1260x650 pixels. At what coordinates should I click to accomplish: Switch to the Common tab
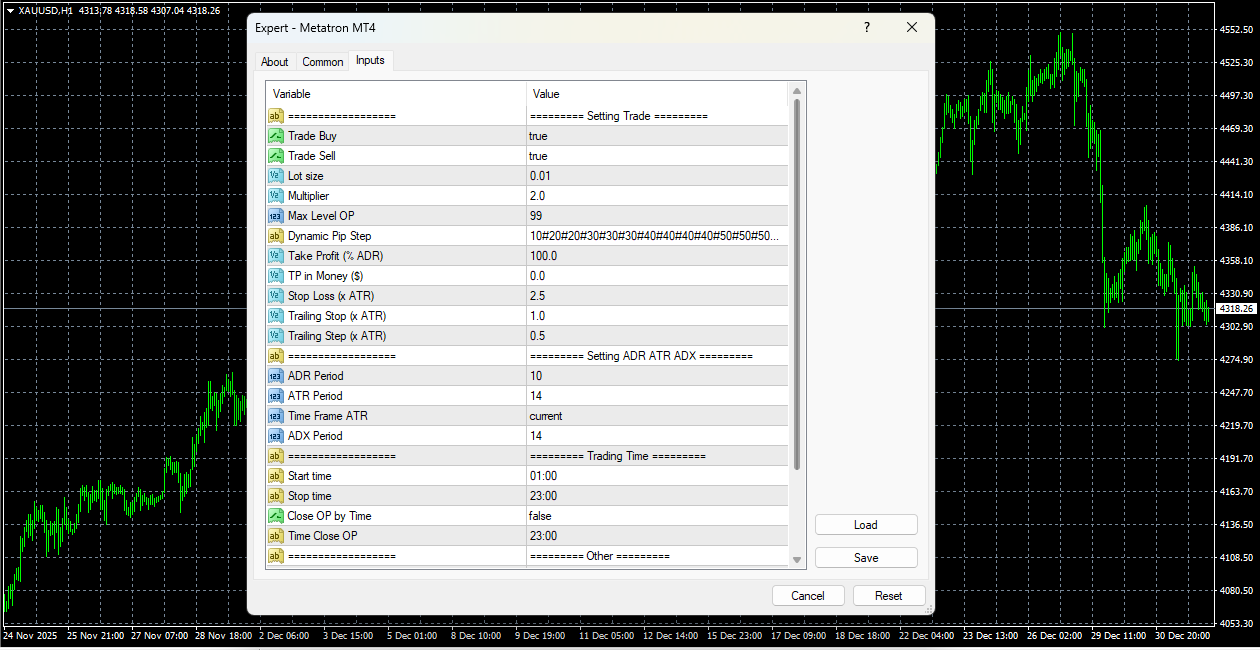(x=322, y=61)
